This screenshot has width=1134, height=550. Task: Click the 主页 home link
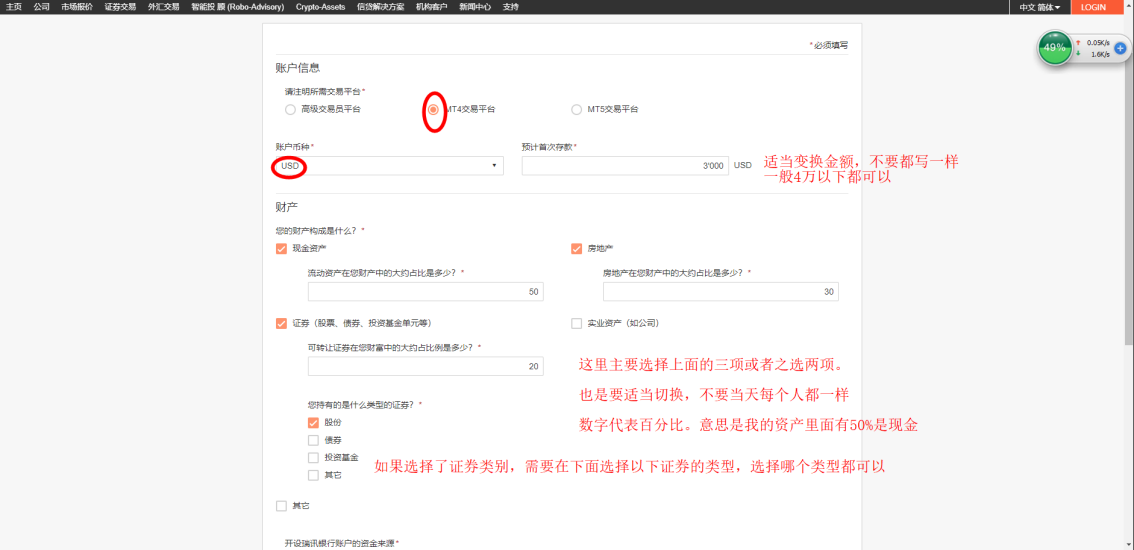point(14,7)
